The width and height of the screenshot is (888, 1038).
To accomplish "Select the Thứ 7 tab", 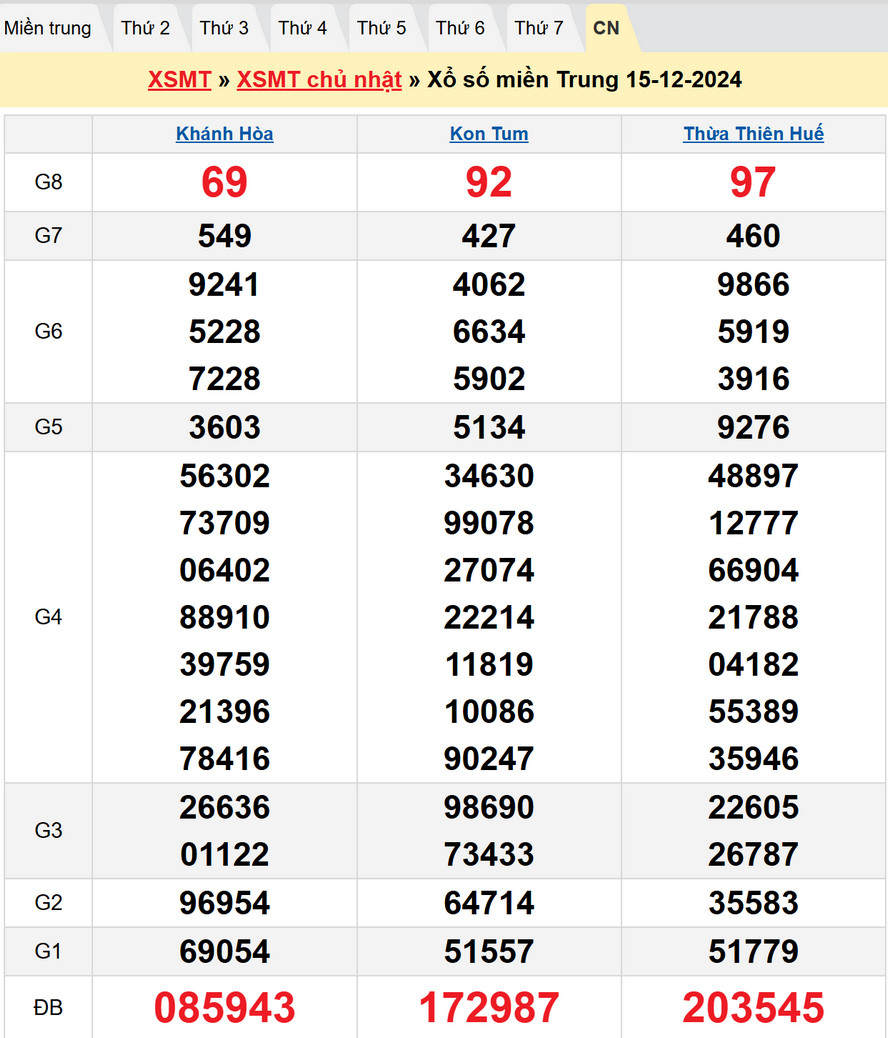I will pyautogui.click(x=539, y=28).
